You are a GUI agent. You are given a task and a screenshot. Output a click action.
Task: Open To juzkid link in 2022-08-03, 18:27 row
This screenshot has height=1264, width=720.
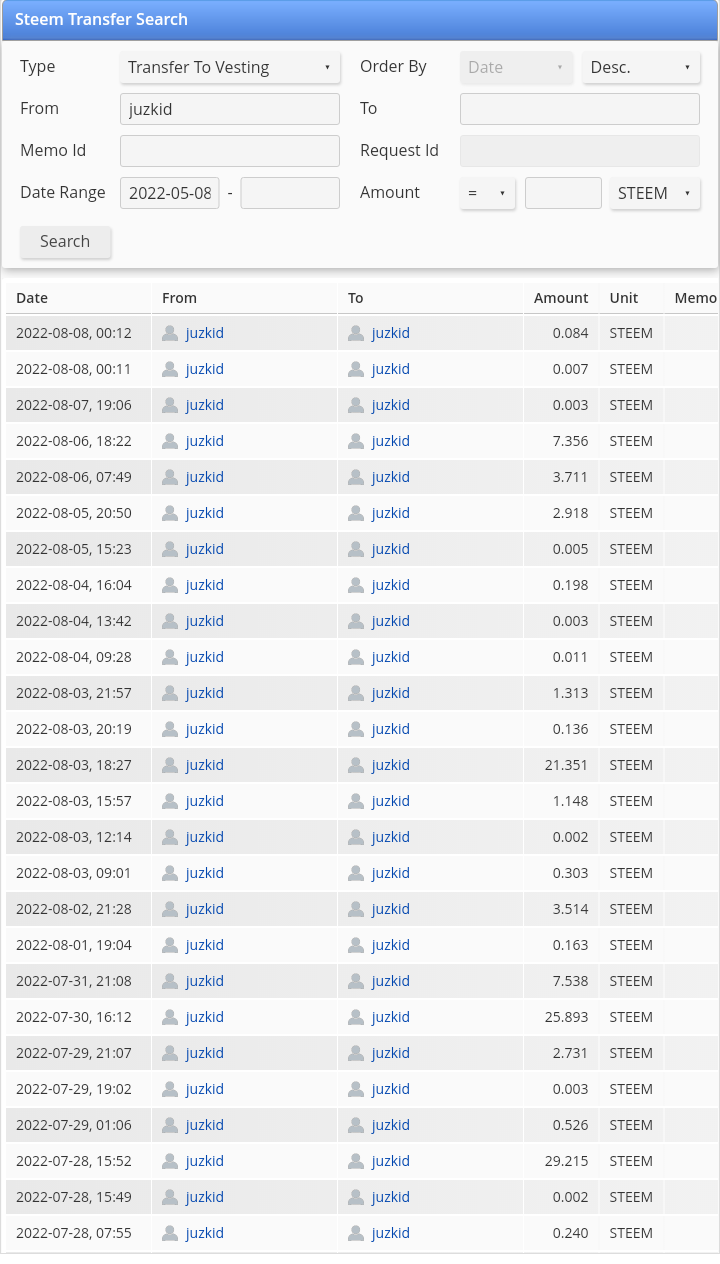pos(391,765)
